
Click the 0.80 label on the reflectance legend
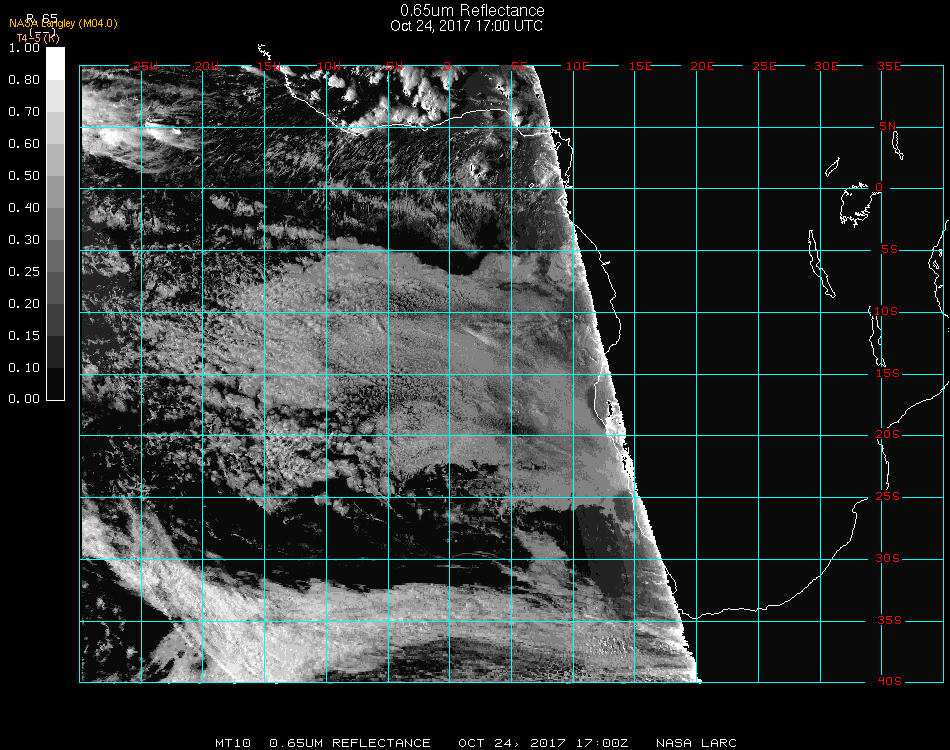click(x=22, y=80)
